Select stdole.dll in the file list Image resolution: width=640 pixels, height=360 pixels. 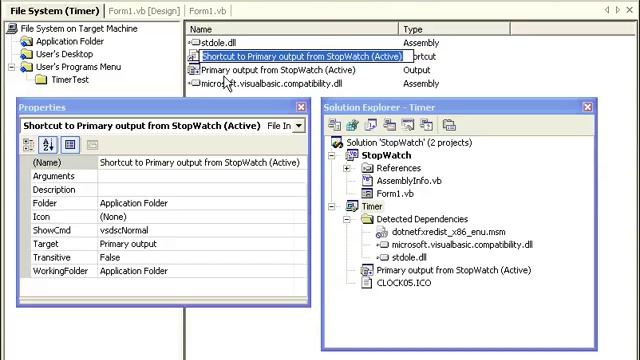coord(218,43)
